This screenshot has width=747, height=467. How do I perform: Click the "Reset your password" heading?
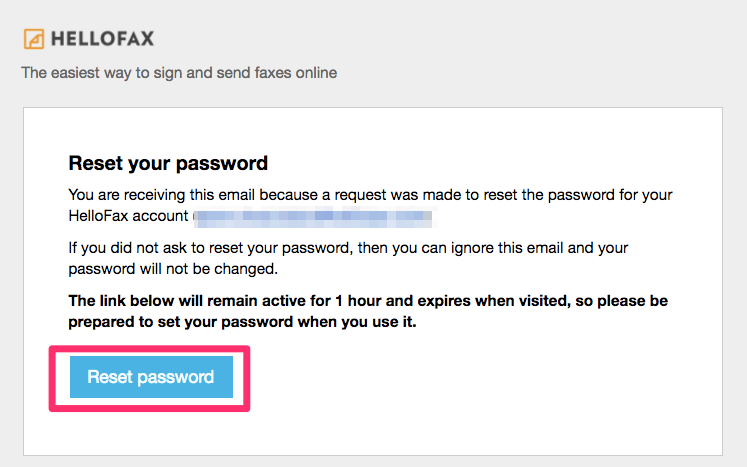pyautogui.click(x=168, y=163)
